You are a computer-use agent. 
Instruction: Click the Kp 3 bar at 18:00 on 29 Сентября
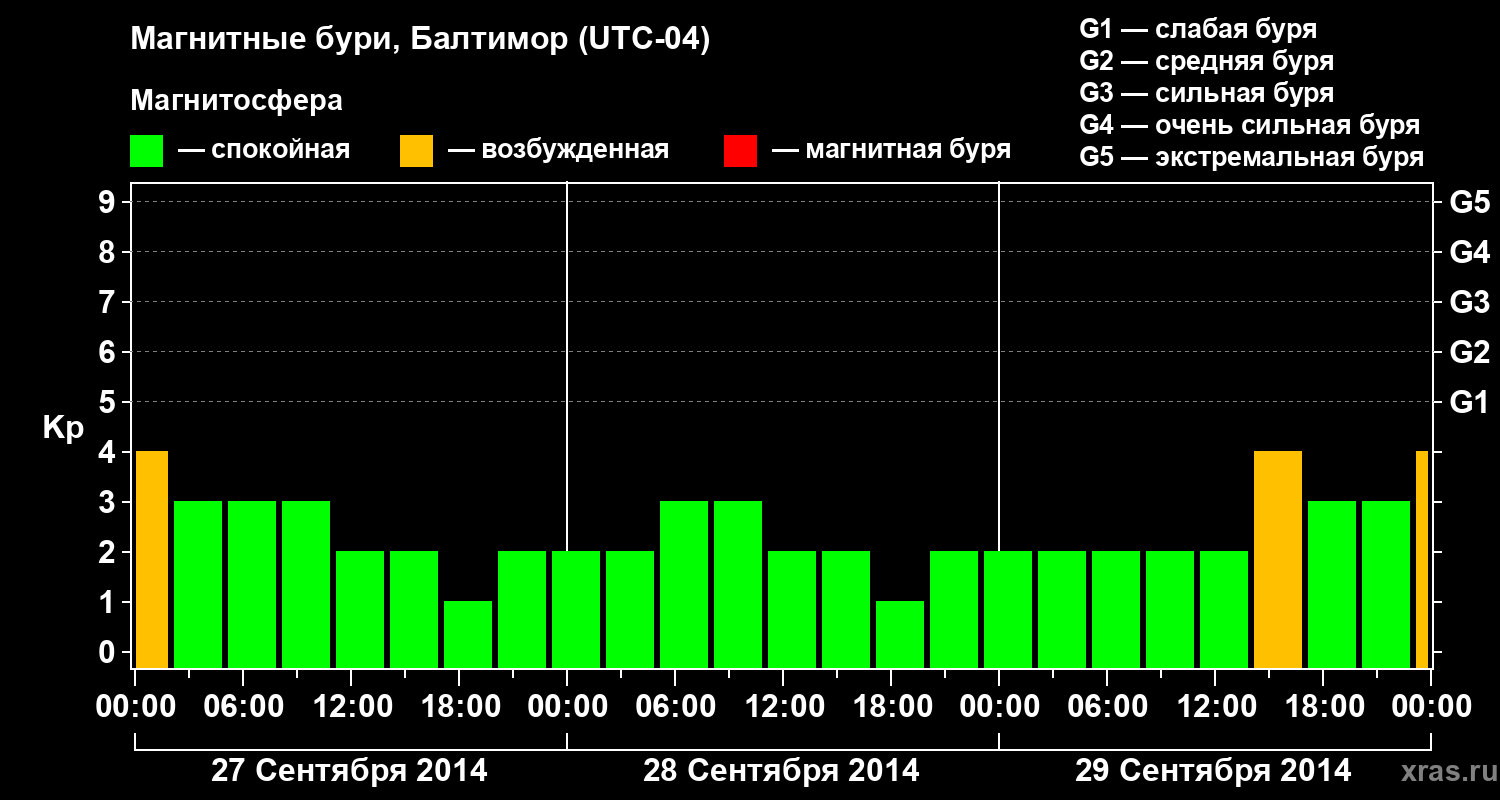pos(1332,585)
